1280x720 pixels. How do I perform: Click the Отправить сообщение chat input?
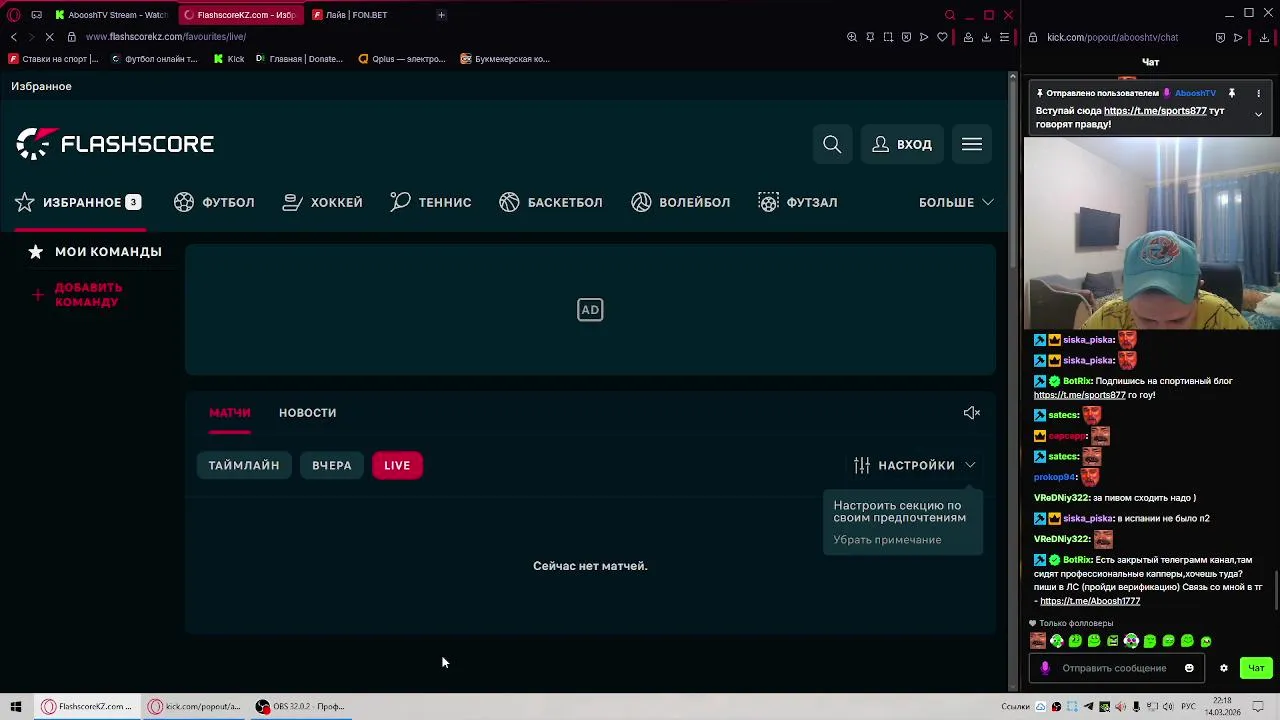1115,668
